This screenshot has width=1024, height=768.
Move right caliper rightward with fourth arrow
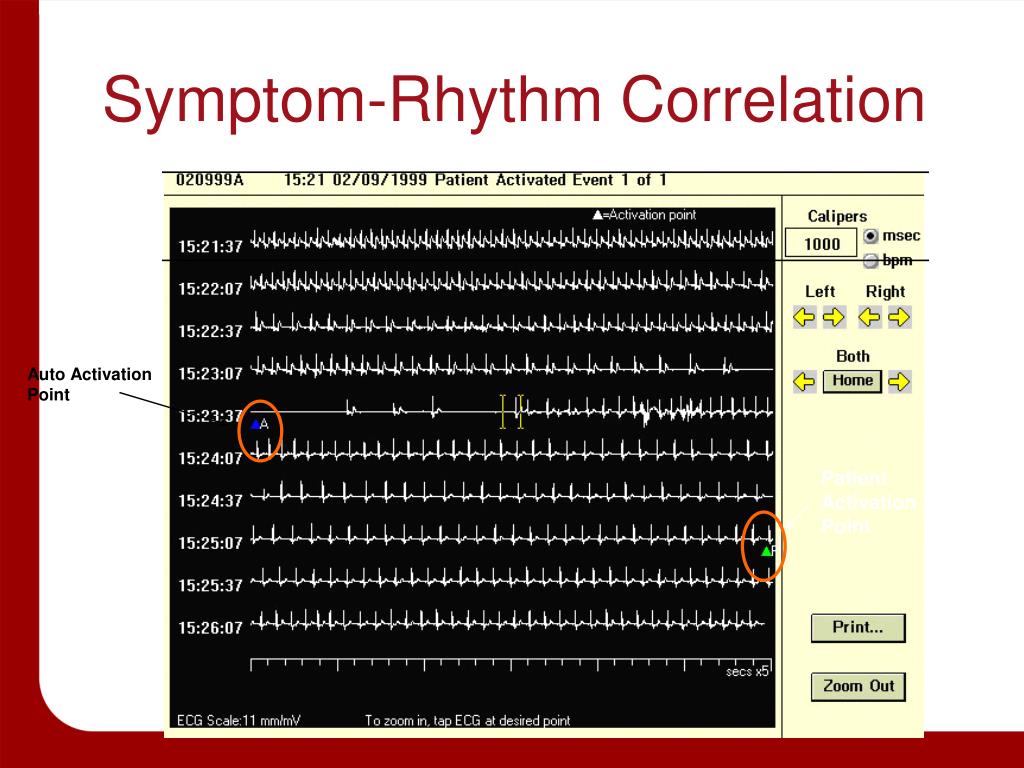click(x=899, y=317)
